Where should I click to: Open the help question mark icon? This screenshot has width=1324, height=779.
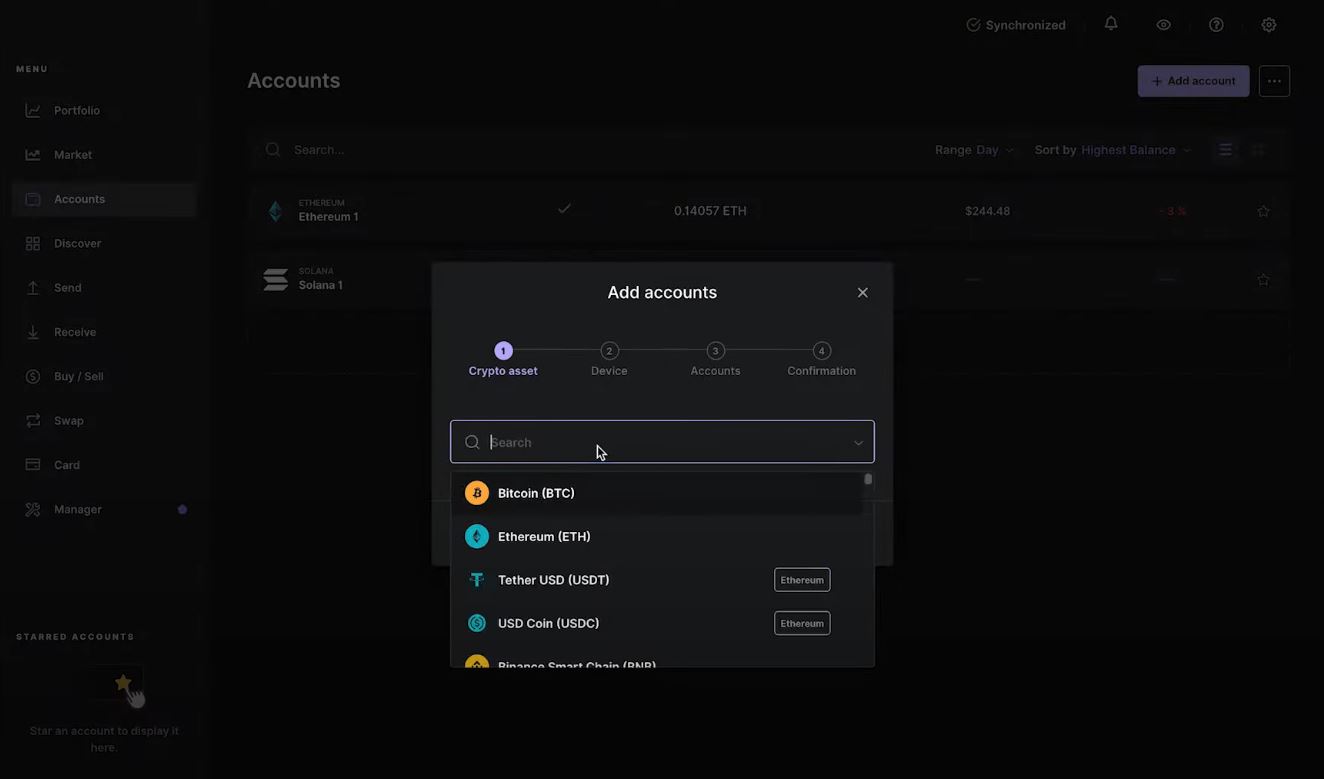click(1216, 25)
